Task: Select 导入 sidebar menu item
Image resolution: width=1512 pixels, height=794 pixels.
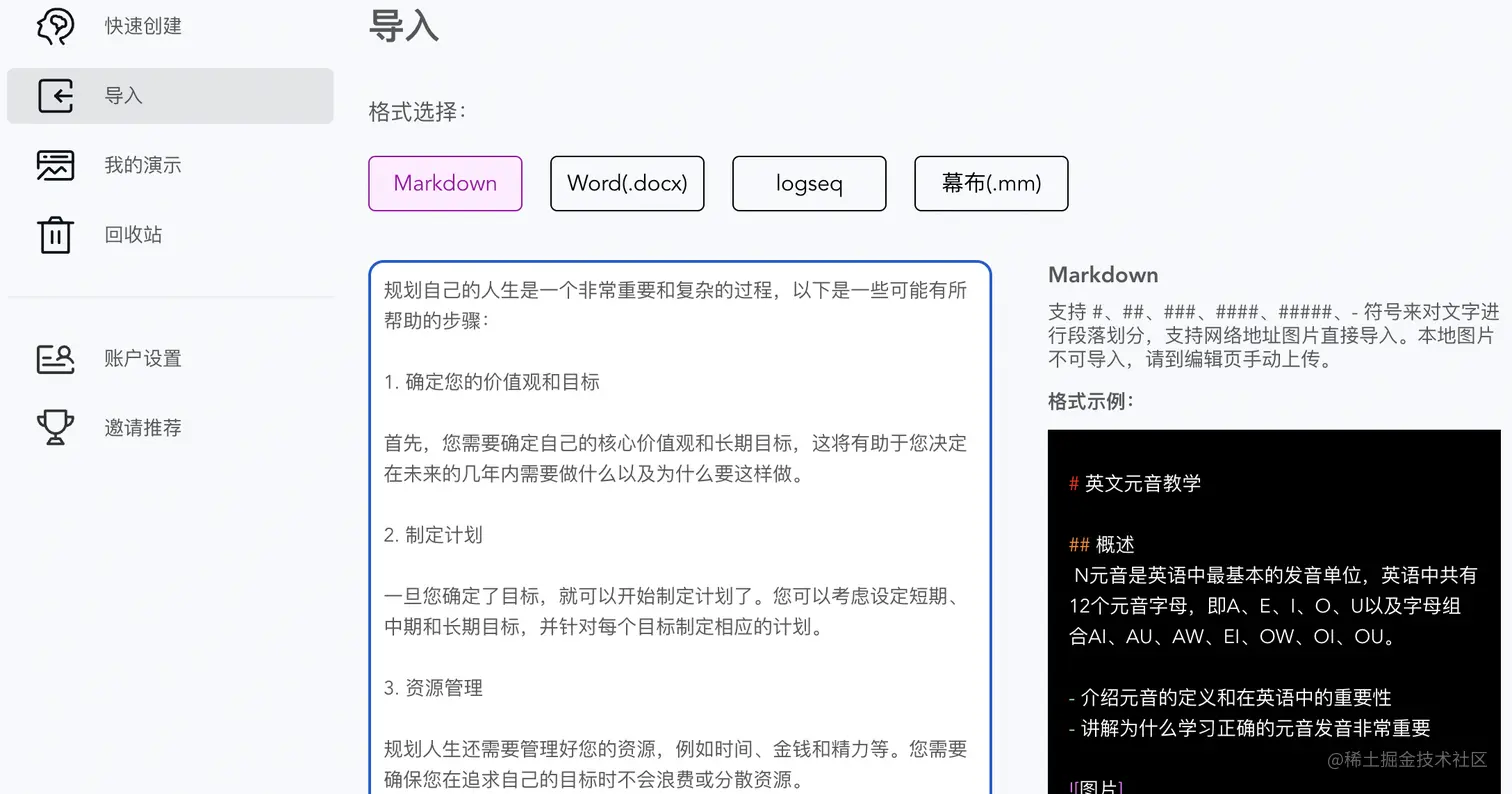Action: coord(170,96)
